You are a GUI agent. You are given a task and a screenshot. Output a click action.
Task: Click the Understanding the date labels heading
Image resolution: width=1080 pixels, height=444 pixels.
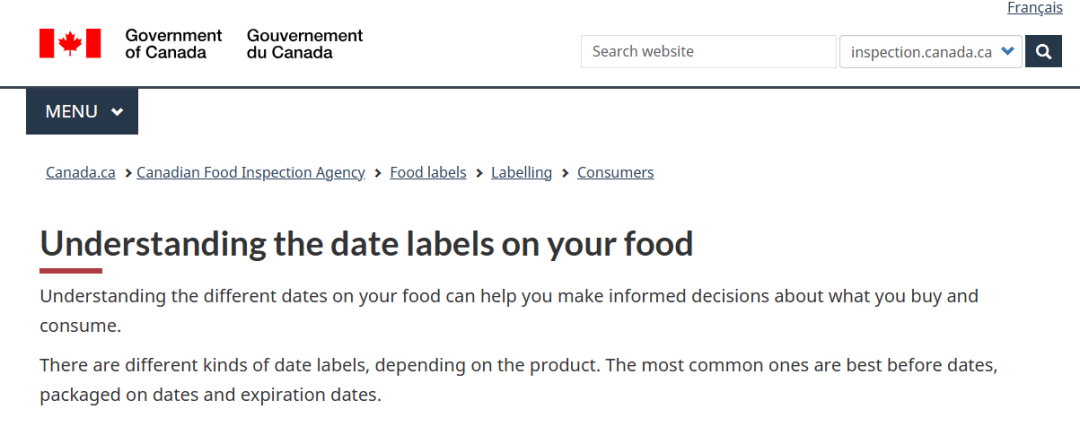pos(366,244)
